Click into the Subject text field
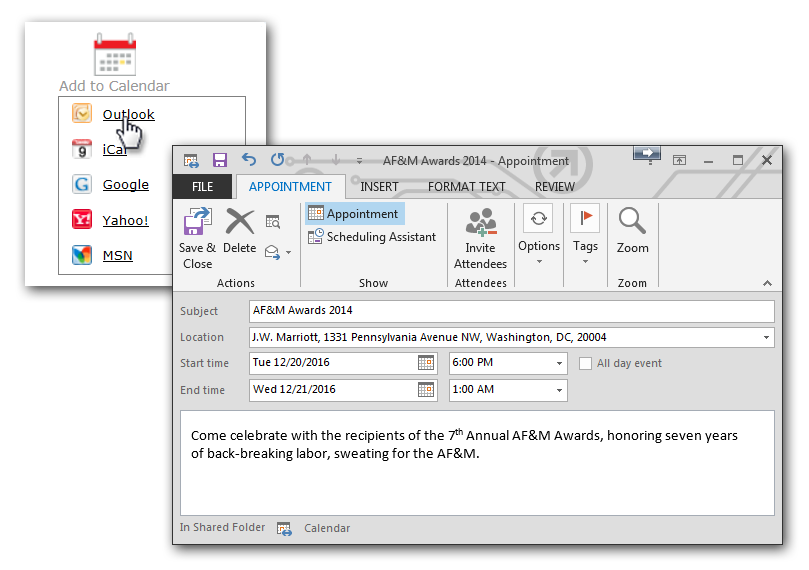 510,311
